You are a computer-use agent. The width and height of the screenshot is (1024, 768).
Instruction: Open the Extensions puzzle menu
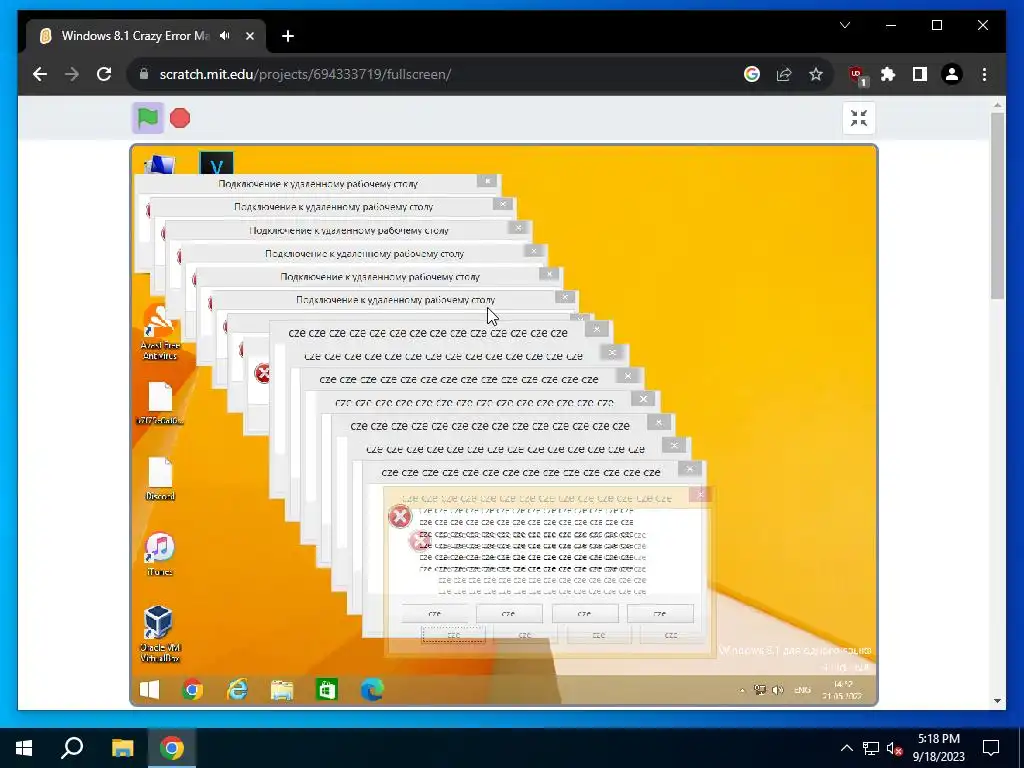[888, 74]
